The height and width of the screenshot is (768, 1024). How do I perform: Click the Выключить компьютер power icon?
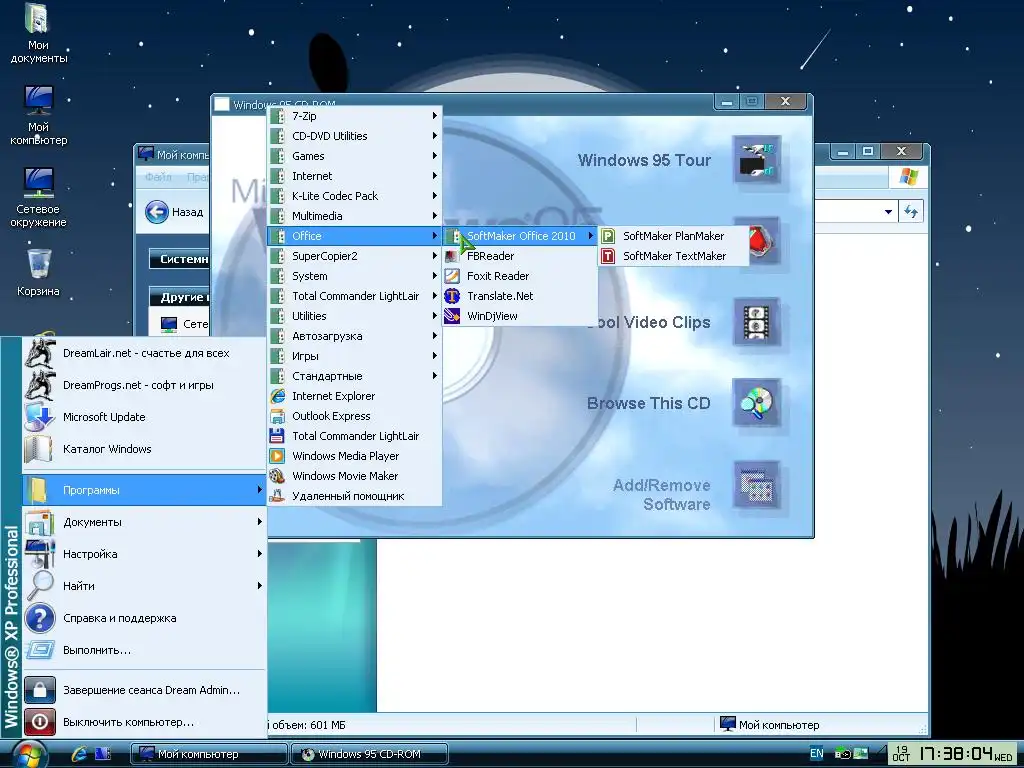[39, 722]
